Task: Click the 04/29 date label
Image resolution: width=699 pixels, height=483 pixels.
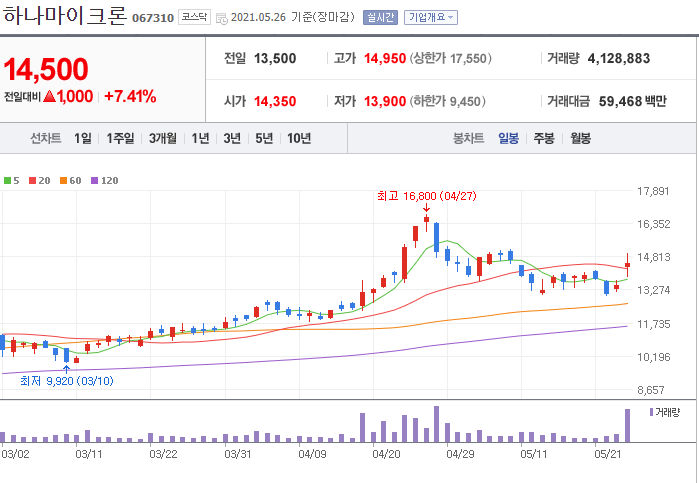Action: tap(461, 454)
